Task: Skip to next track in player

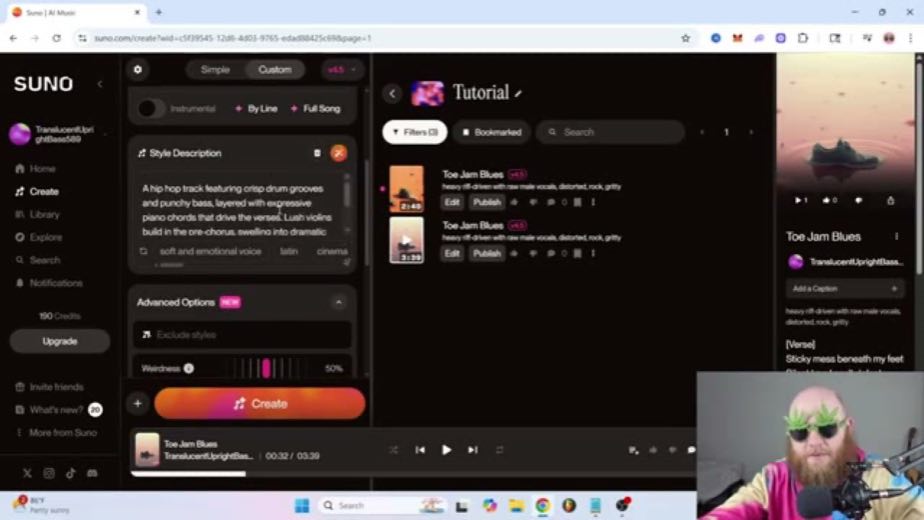Action: 473,450
